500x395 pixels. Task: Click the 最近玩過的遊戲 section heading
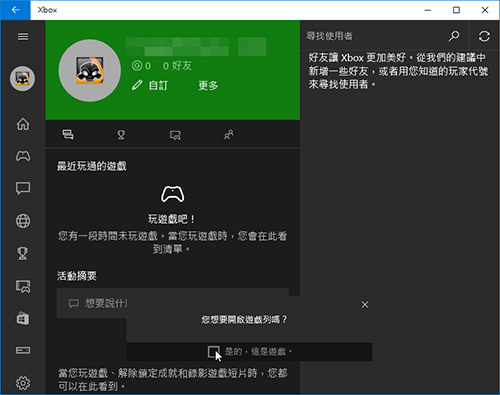[92, 166]
